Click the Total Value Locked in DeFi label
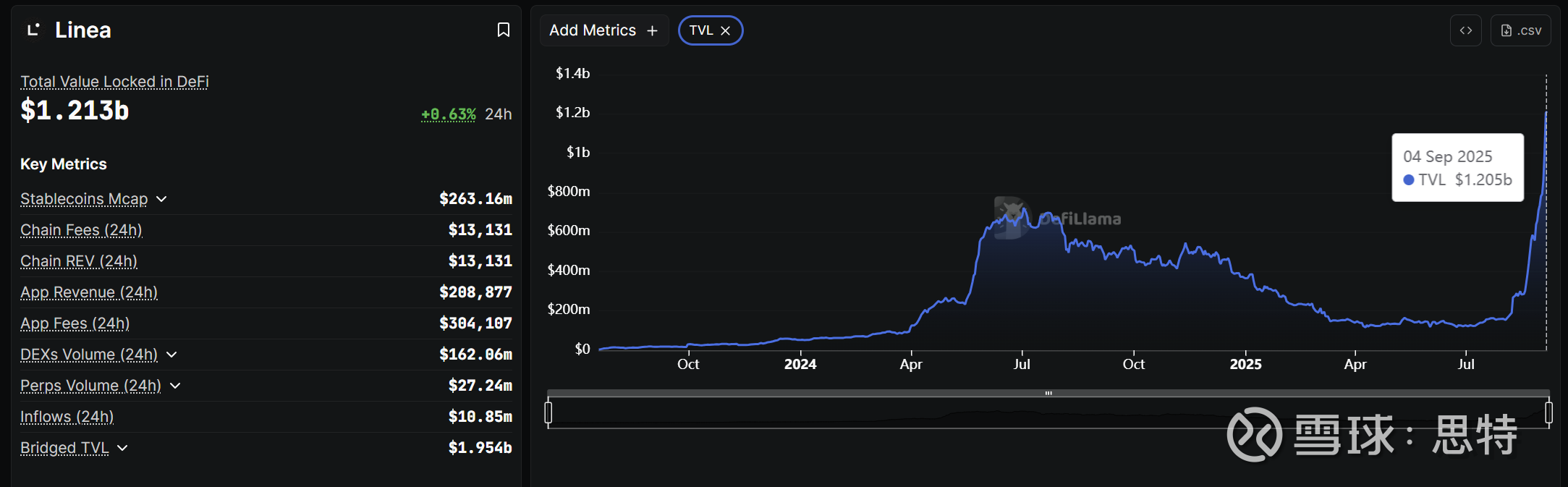The width and height of the screenshot is (1568, 487). tap(114, 82)
